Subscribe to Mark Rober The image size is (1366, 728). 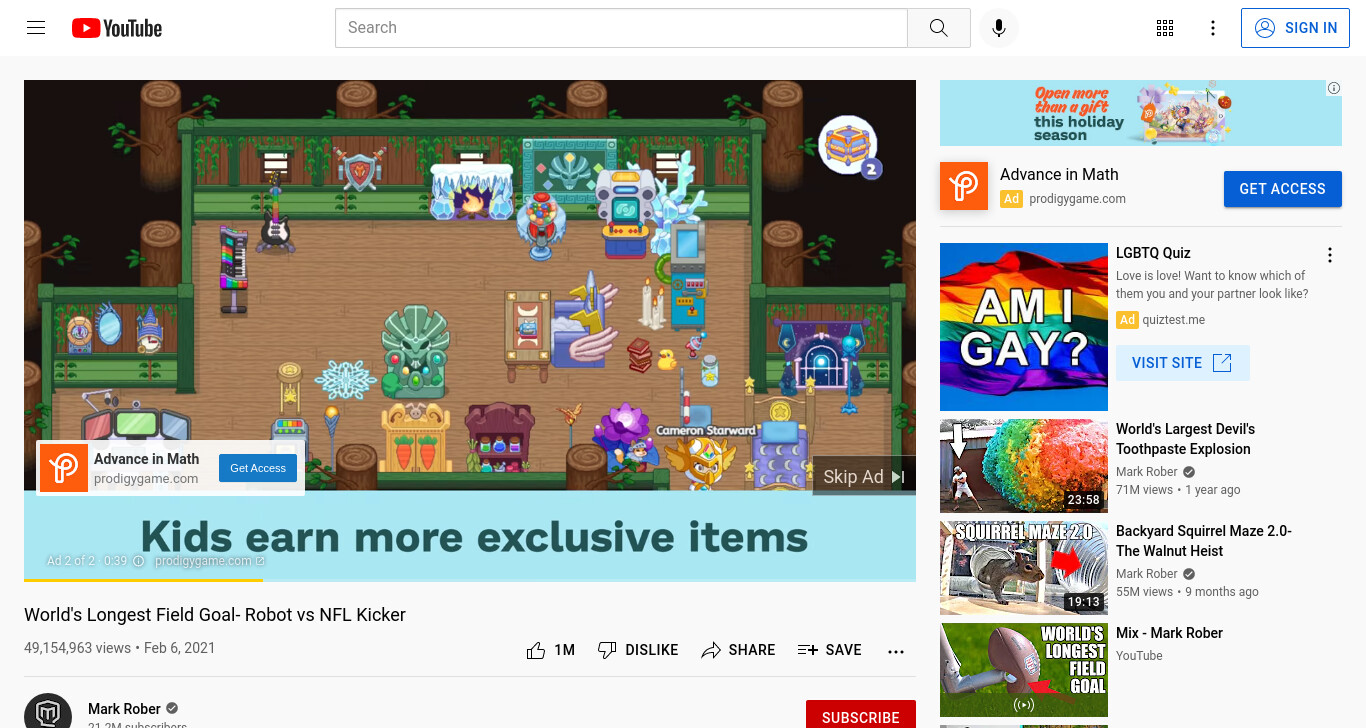(860, 717)
